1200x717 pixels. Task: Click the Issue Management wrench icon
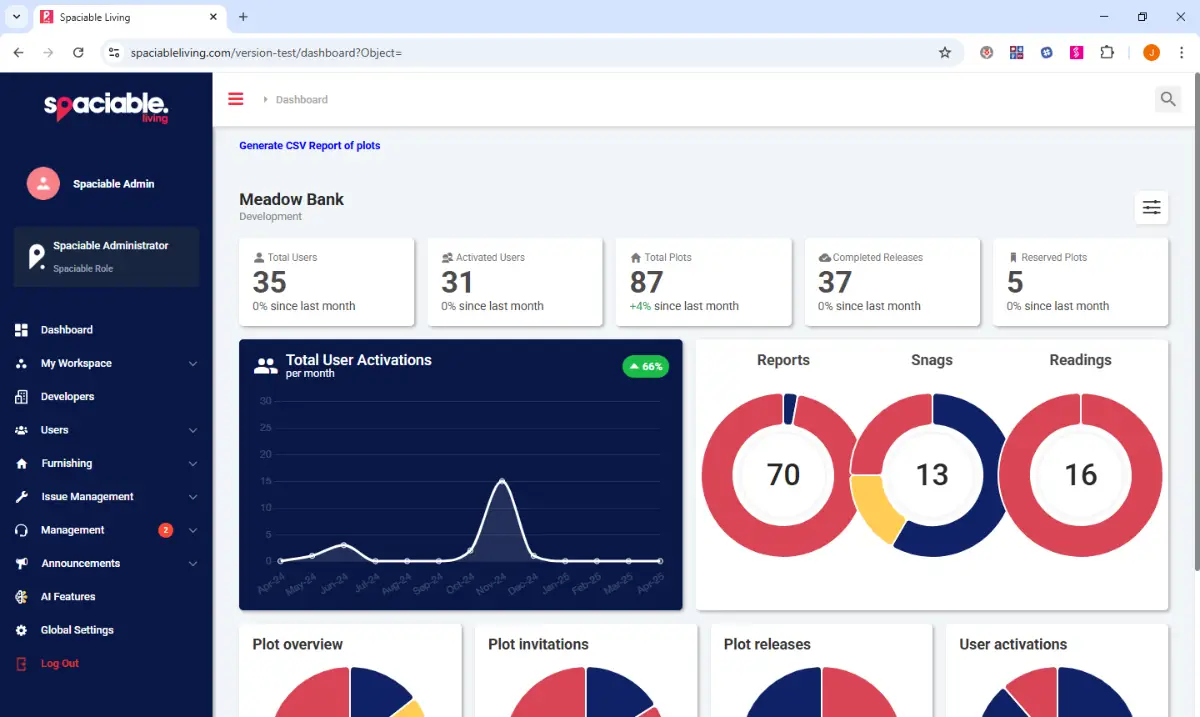click(21, 497)
